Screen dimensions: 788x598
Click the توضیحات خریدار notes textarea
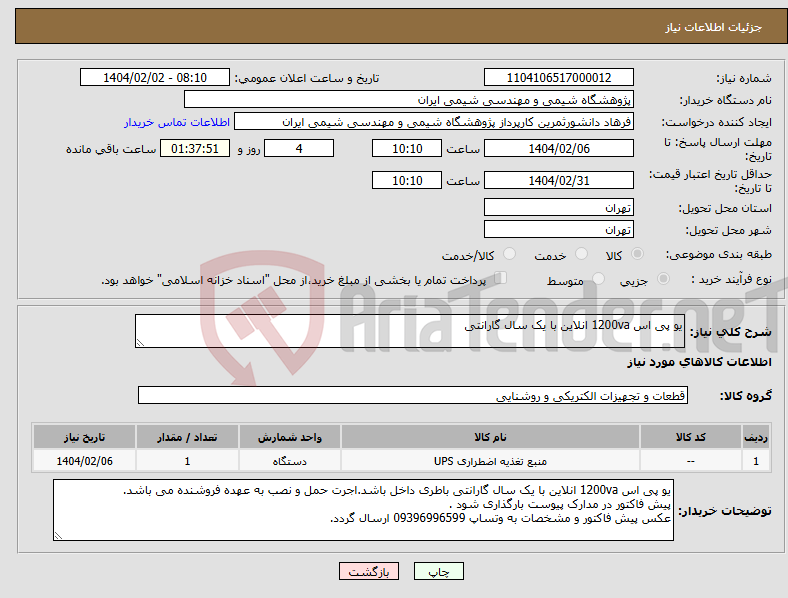(x=363, y=510)
